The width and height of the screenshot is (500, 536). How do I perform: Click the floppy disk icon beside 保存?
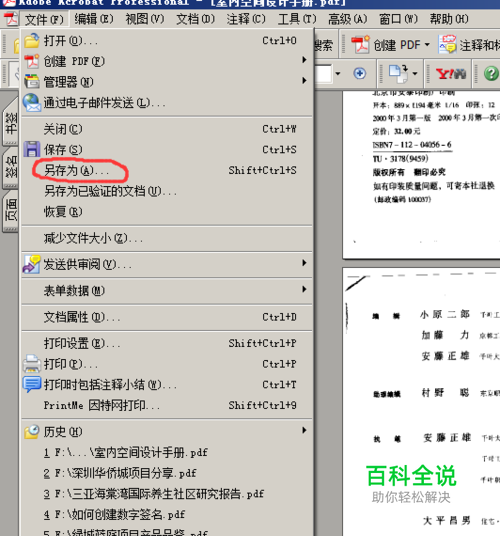tap(32, 149)
